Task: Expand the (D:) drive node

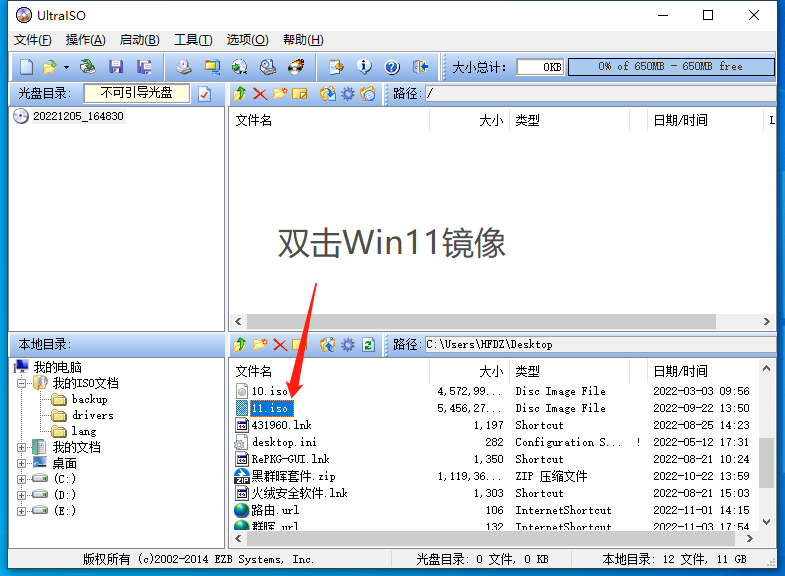Action: (x=22, y=495)
